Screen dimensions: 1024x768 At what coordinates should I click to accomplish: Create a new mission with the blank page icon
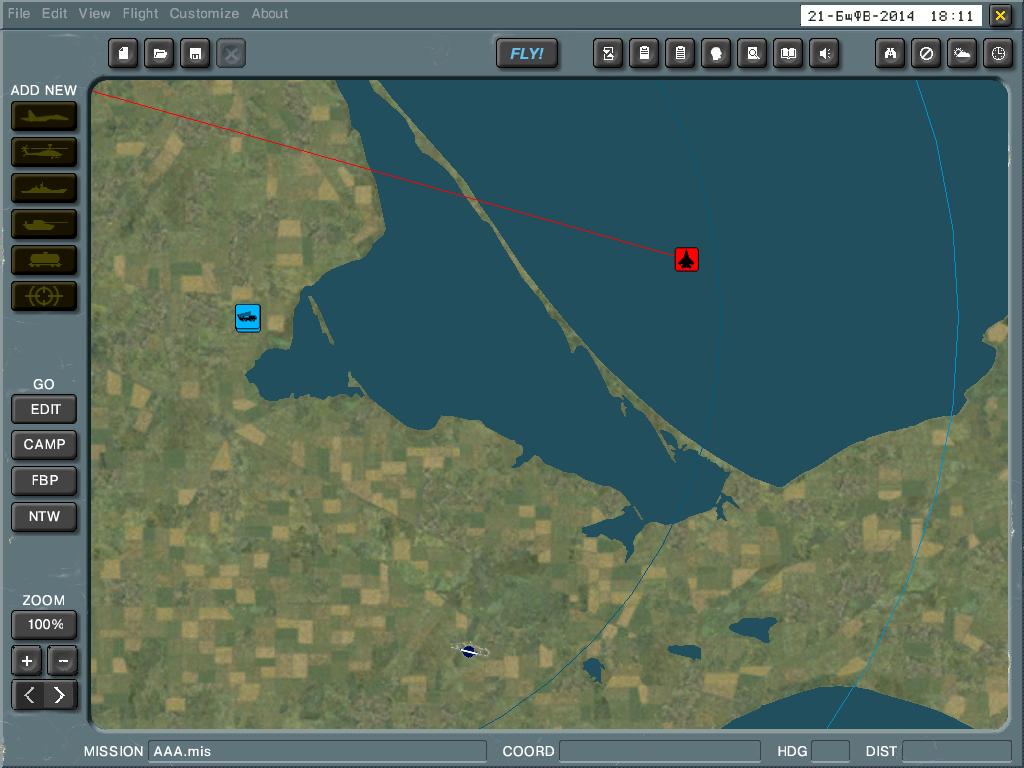click(x=123, y=54)
